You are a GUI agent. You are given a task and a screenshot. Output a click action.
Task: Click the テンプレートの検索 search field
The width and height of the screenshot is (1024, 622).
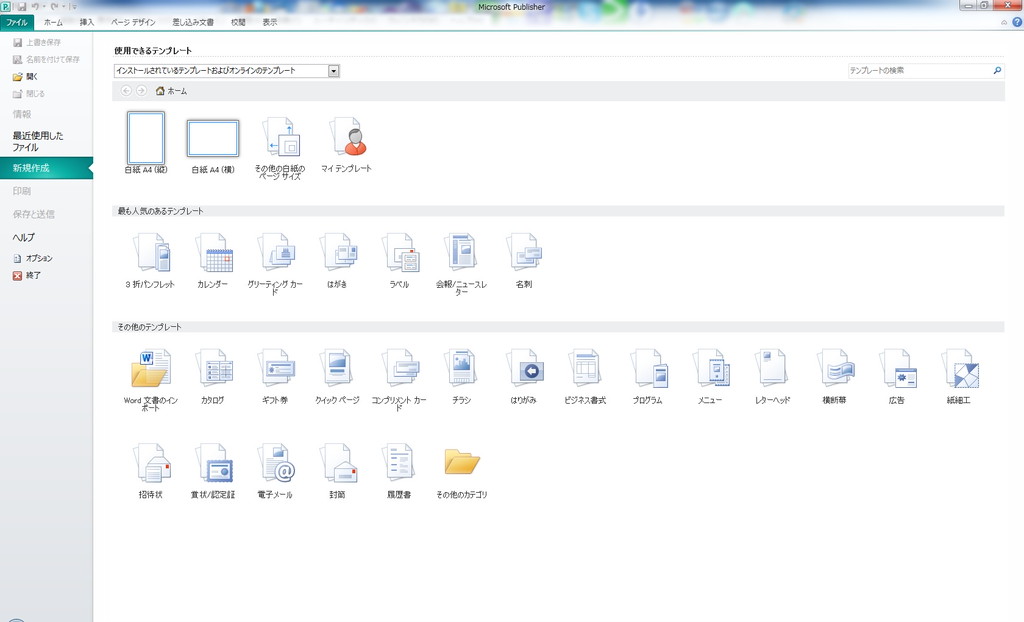[920, 71]
